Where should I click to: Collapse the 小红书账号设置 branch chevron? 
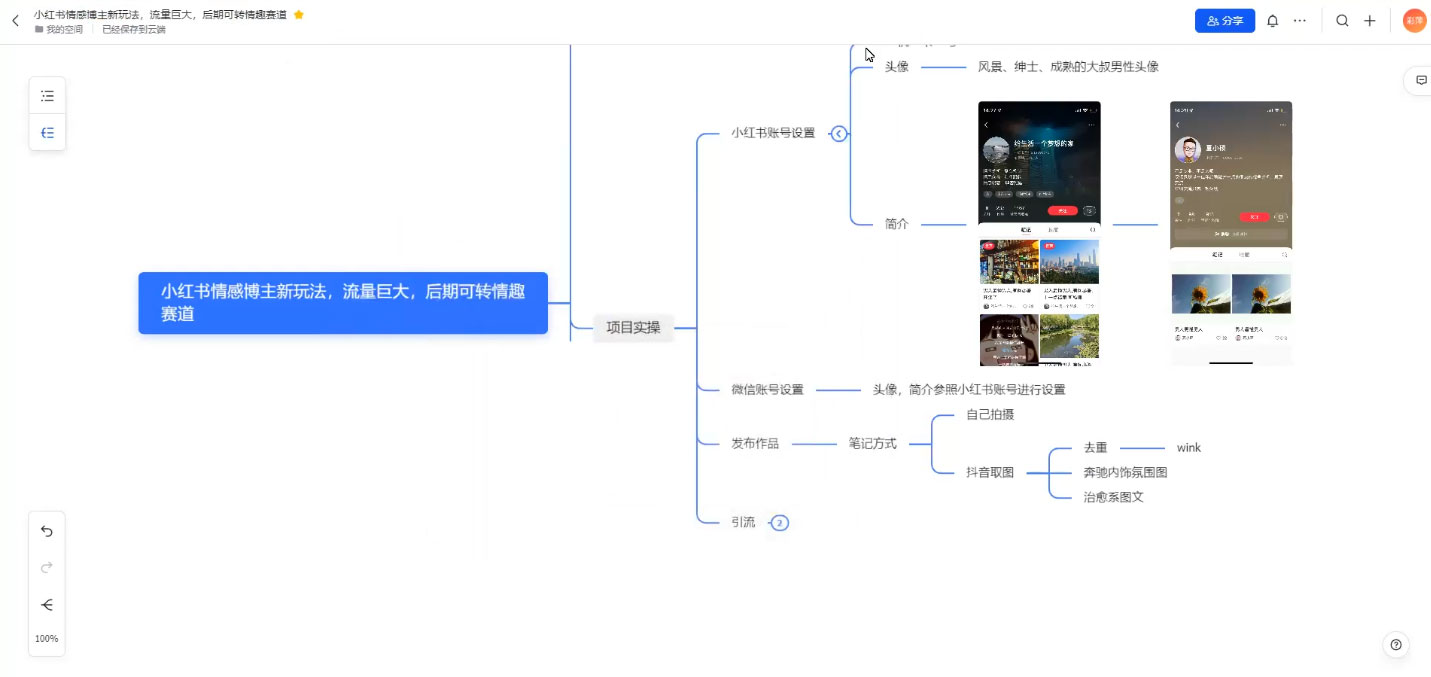click(839, 132)
